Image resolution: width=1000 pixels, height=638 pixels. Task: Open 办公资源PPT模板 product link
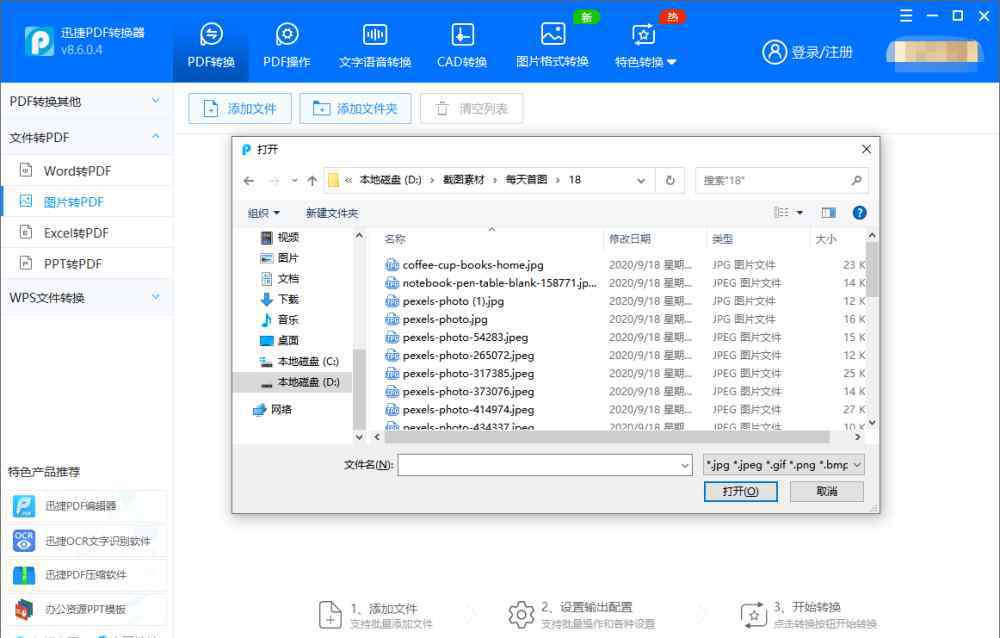coord(88,609)
